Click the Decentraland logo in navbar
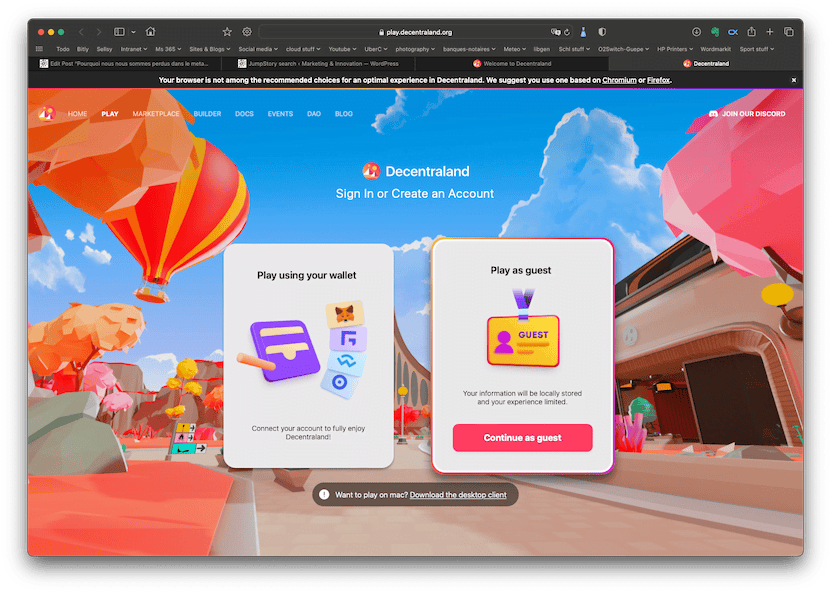 pyautogui.click(x=47, y=113)
